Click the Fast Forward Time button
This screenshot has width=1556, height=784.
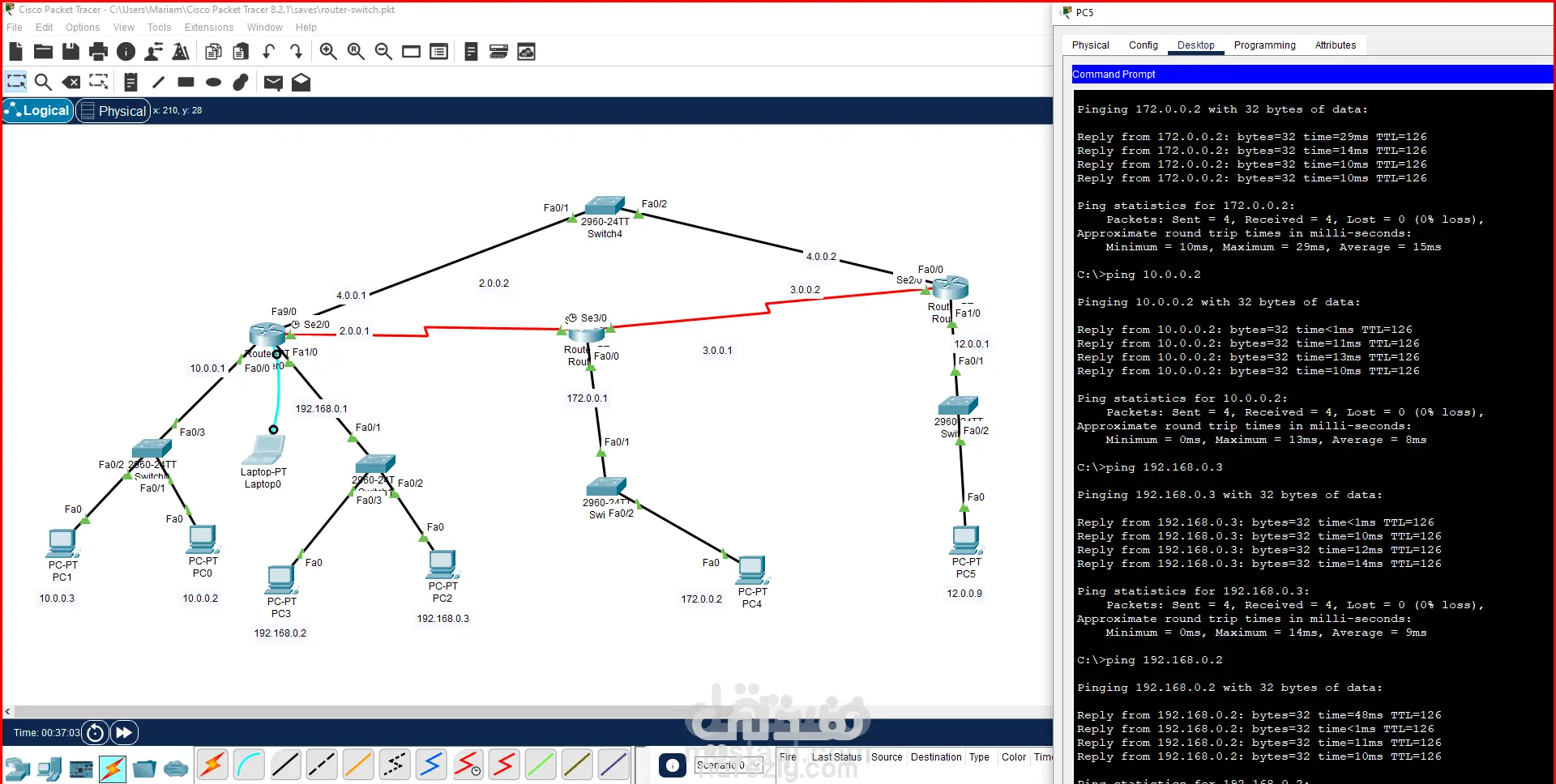pos(124,733)
